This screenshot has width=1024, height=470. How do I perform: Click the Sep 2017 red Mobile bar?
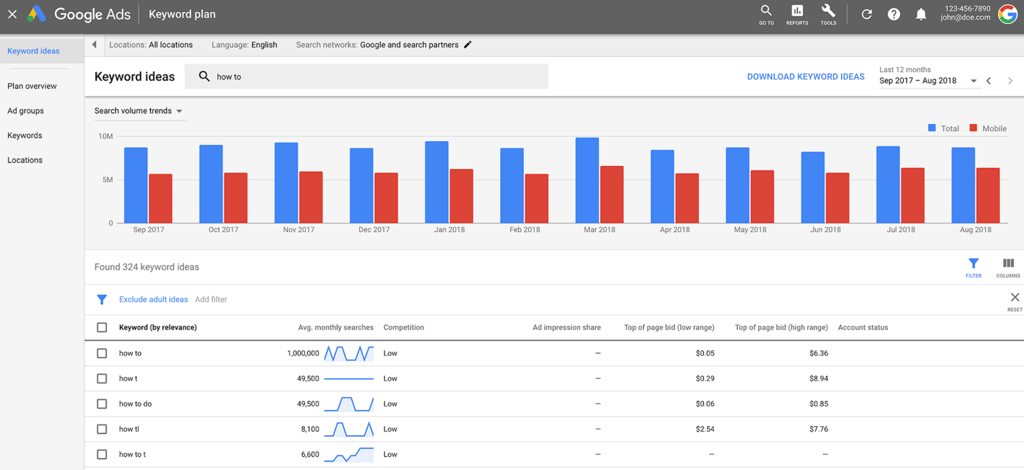coord(160,198)
